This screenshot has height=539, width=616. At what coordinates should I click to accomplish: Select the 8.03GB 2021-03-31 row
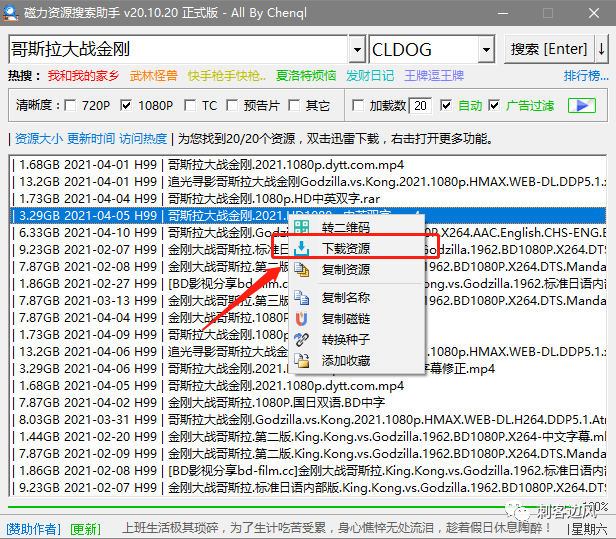(x=308, y=420)
